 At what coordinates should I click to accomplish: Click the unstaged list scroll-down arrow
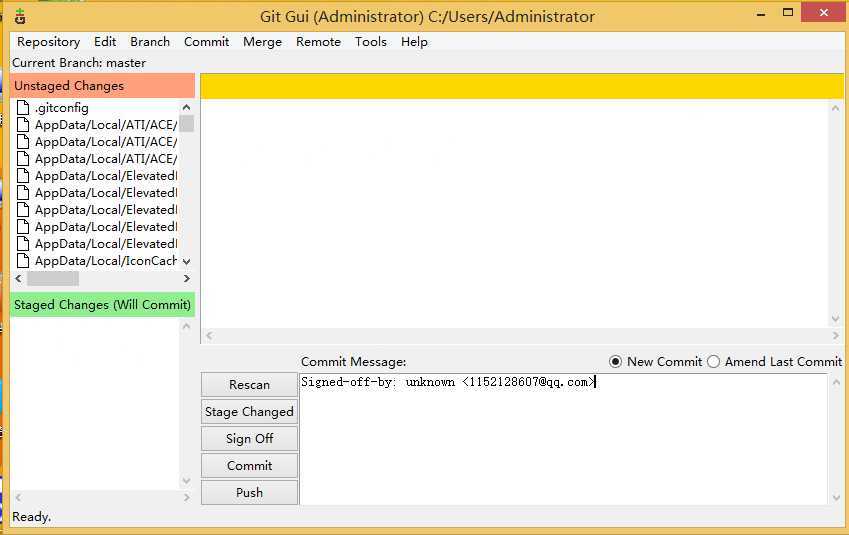coord(186,262)
